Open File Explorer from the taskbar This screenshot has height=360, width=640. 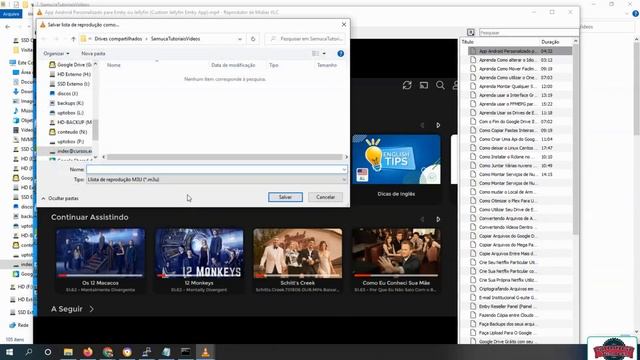tap(68, 352)
